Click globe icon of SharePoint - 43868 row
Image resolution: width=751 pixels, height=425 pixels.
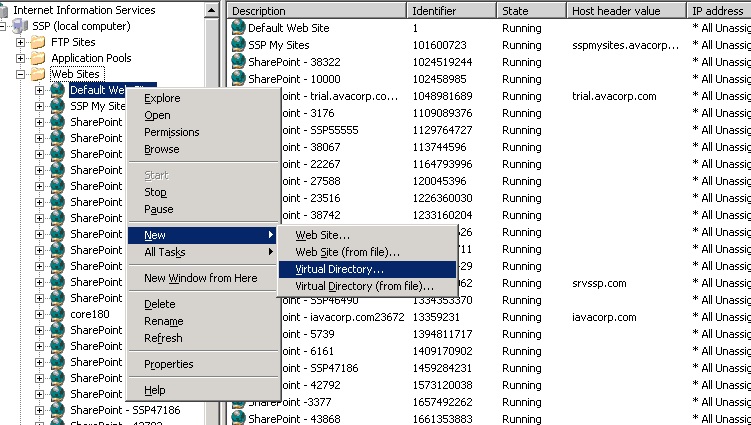click(238, 418)
